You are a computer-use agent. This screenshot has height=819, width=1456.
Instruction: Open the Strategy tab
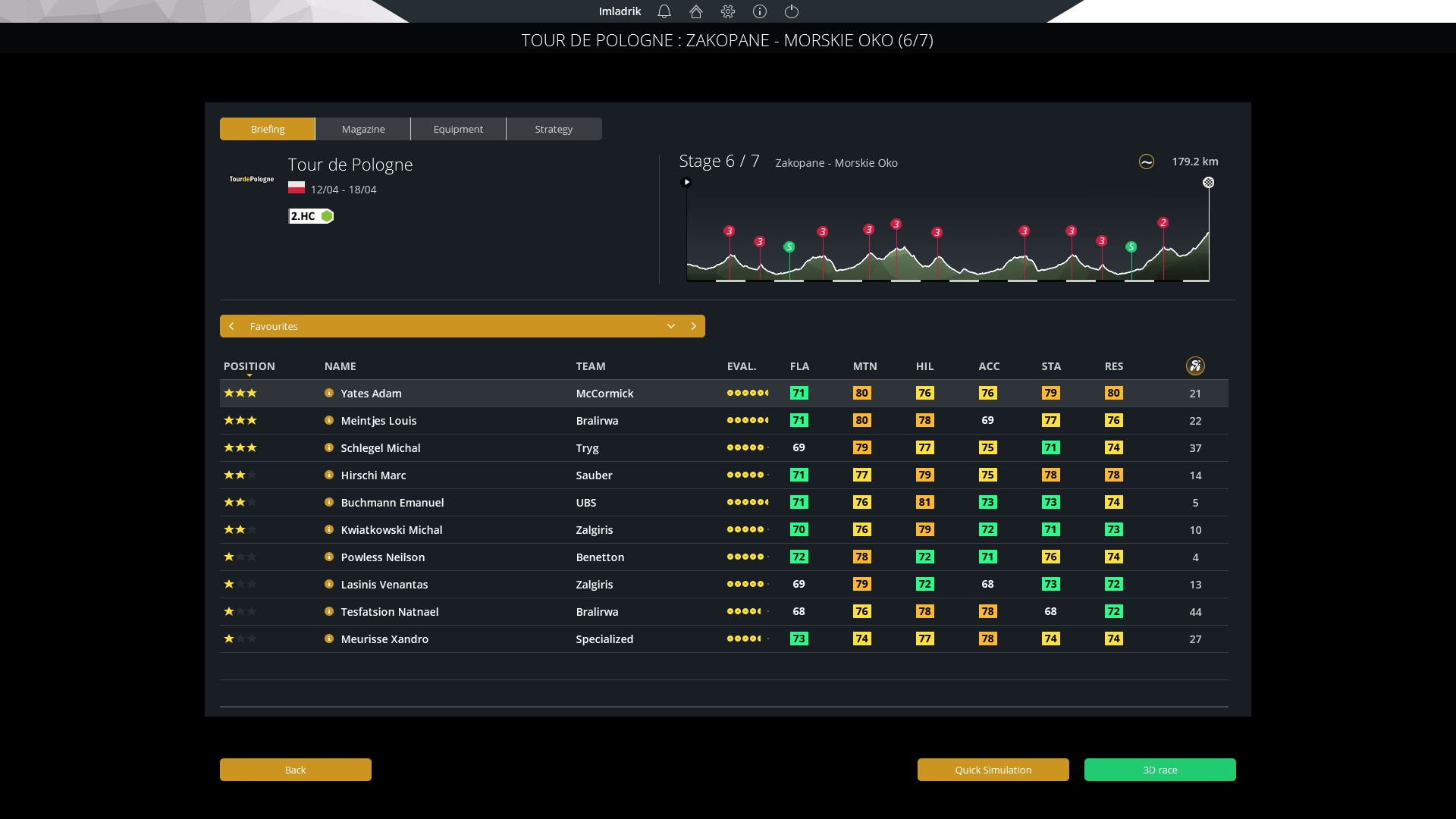pyautogui.click(x=554, y=129)
